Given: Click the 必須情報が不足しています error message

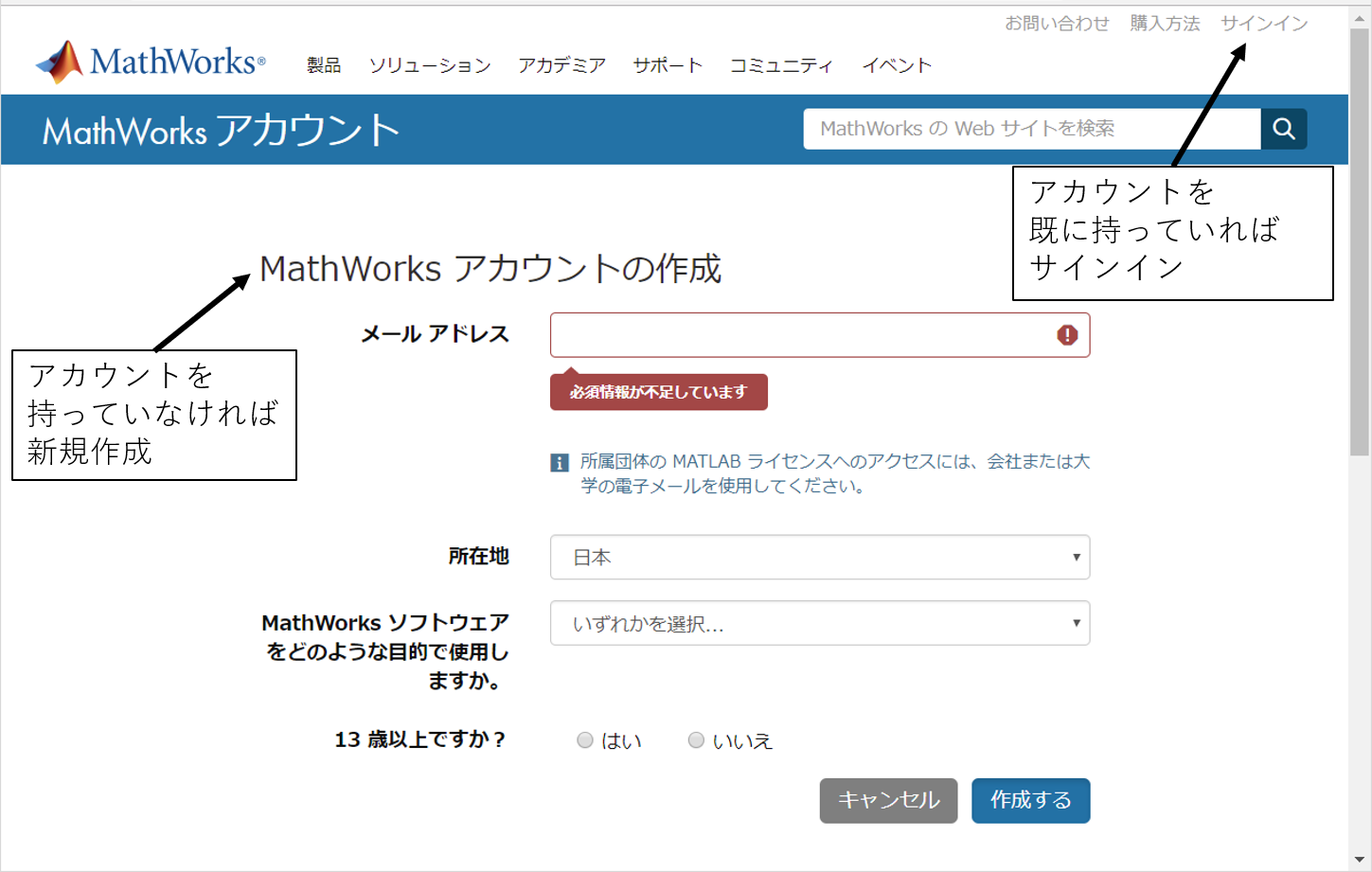Looking at the screenshot, I should pos(659,392).
